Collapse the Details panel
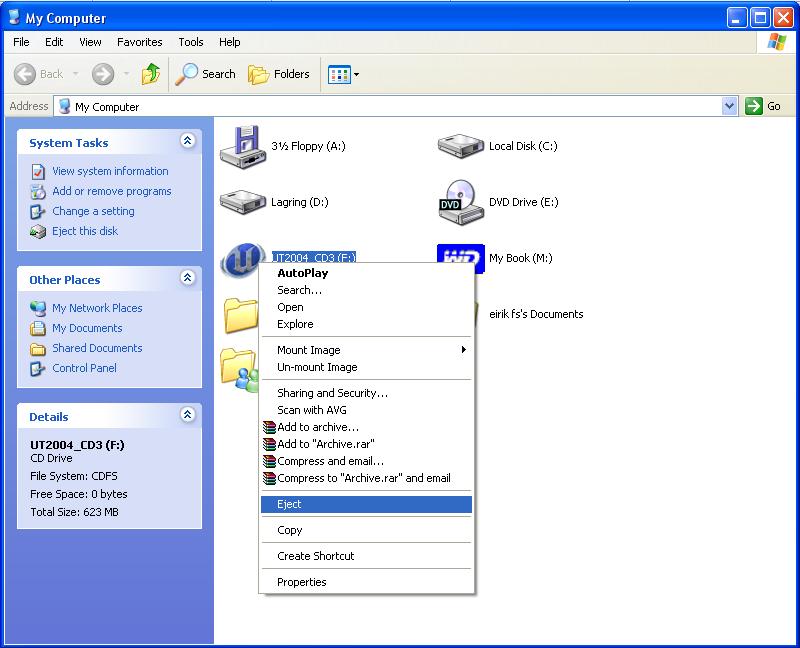This screenshot has width=800, height=648. (187, 416)
